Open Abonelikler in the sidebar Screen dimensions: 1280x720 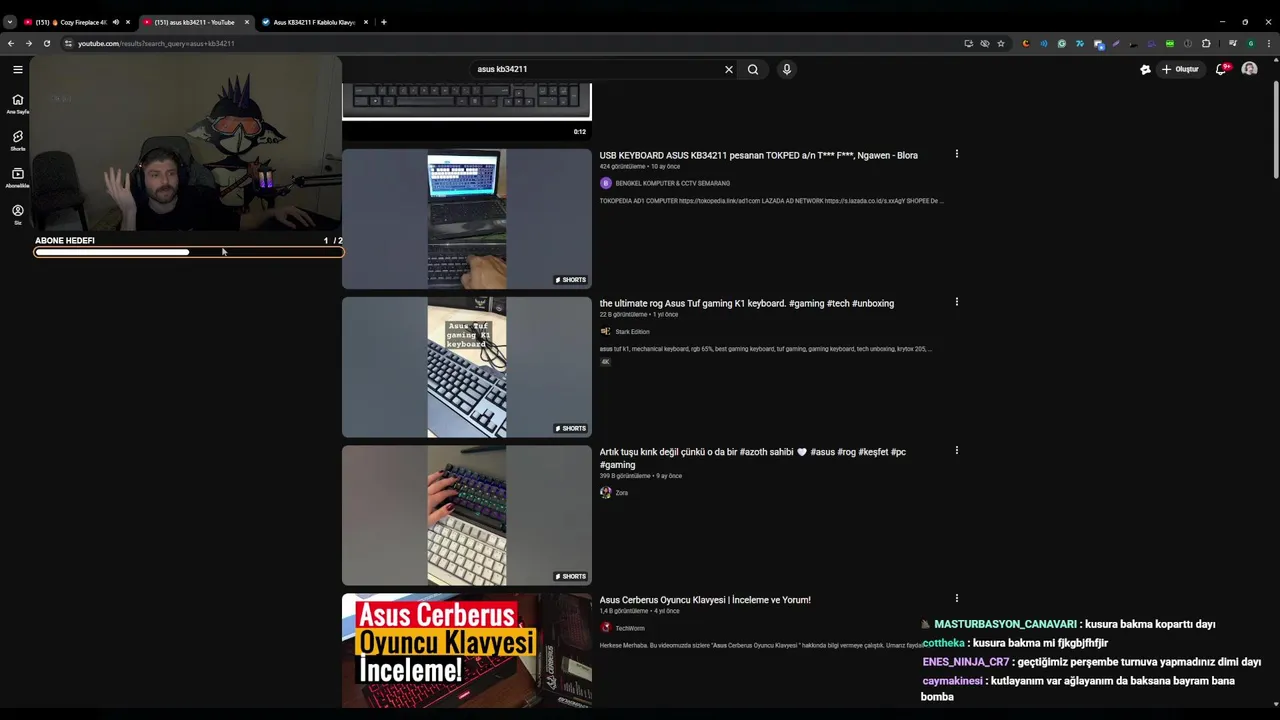[17, 177]
